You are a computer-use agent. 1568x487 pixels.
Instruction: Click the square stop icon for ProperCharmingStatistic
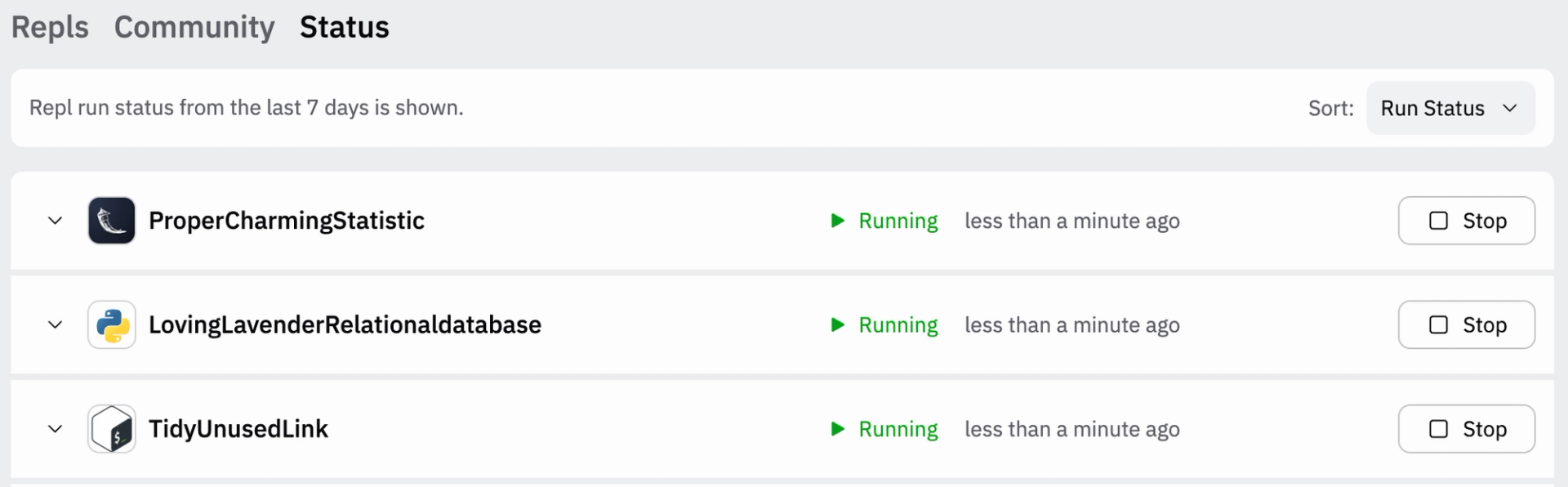(x=1438, y=221)
